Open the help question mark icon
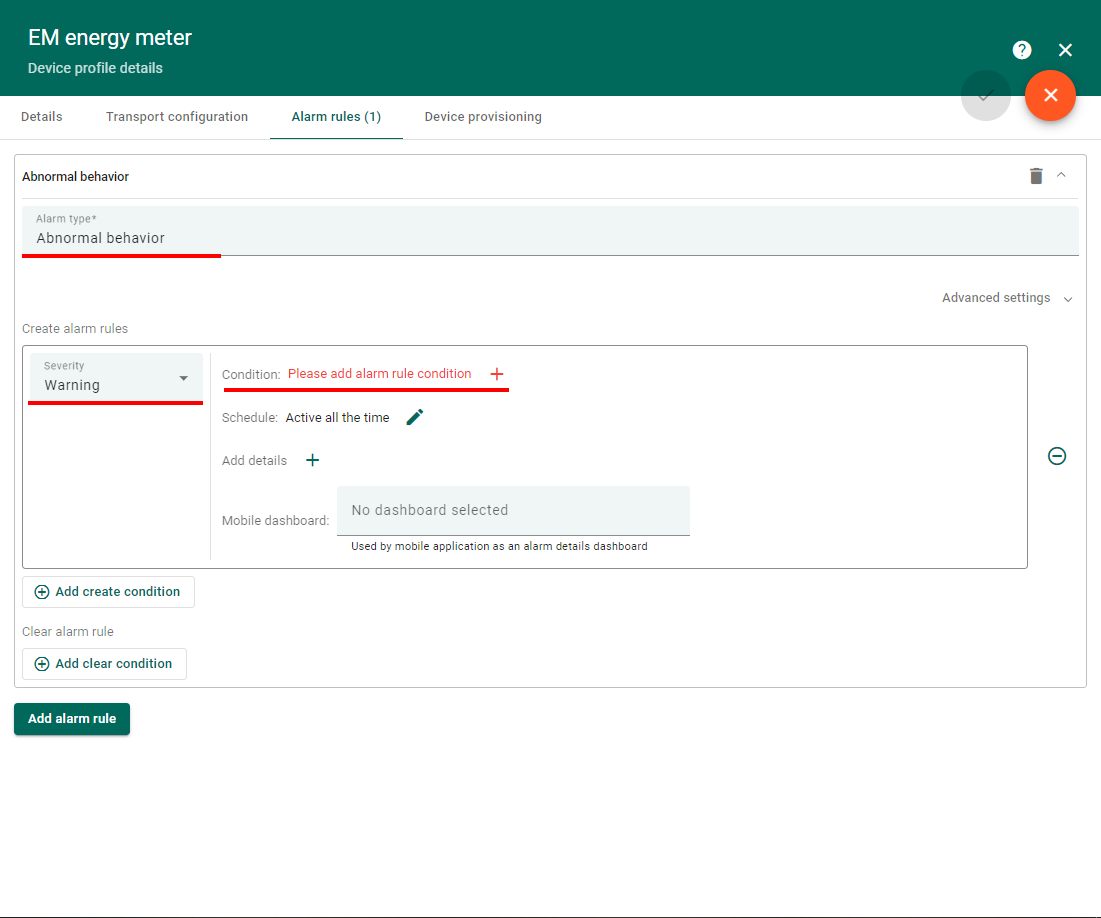 [1022, 50]
